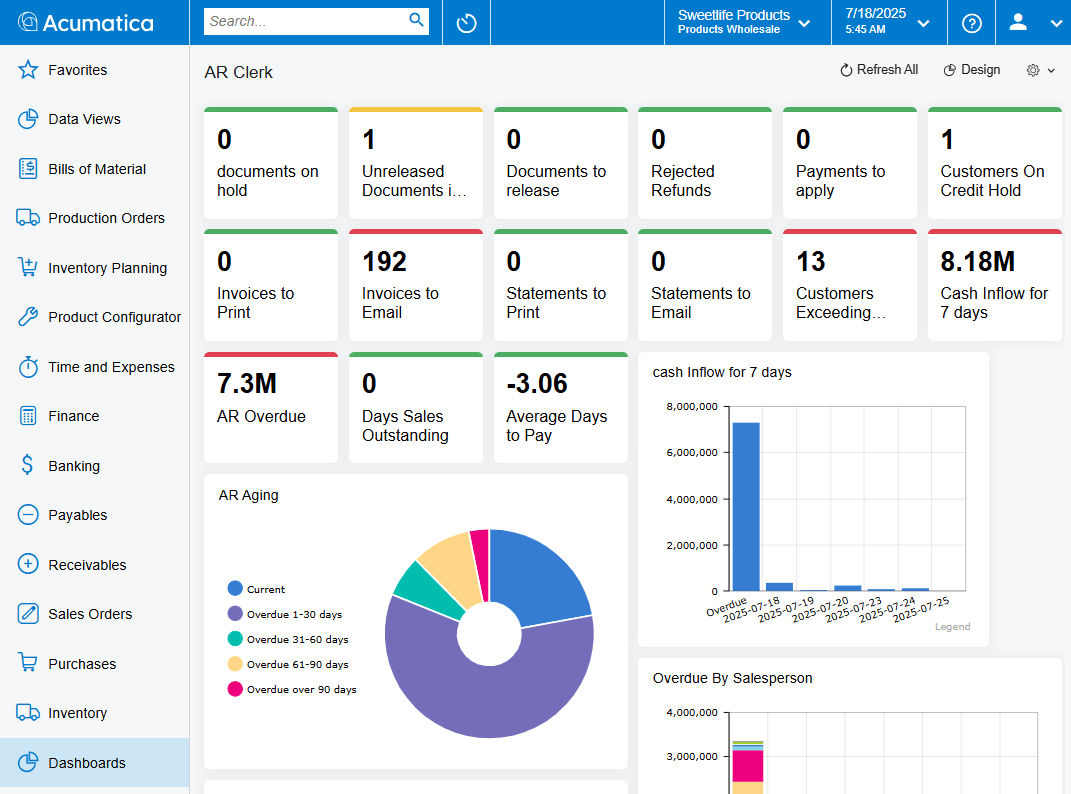Click the business date clock icon near search
The image size is (1071, 794).
coord(465,22)
